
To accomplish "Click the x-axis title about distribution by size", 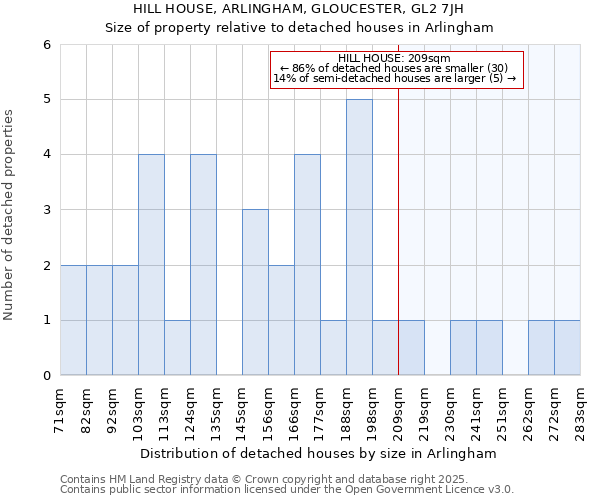I will [318, 453].
